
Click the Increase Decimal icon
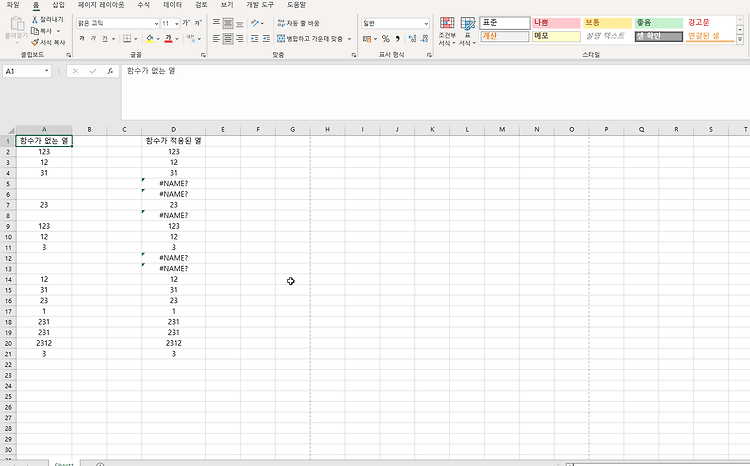pos(412,39)
